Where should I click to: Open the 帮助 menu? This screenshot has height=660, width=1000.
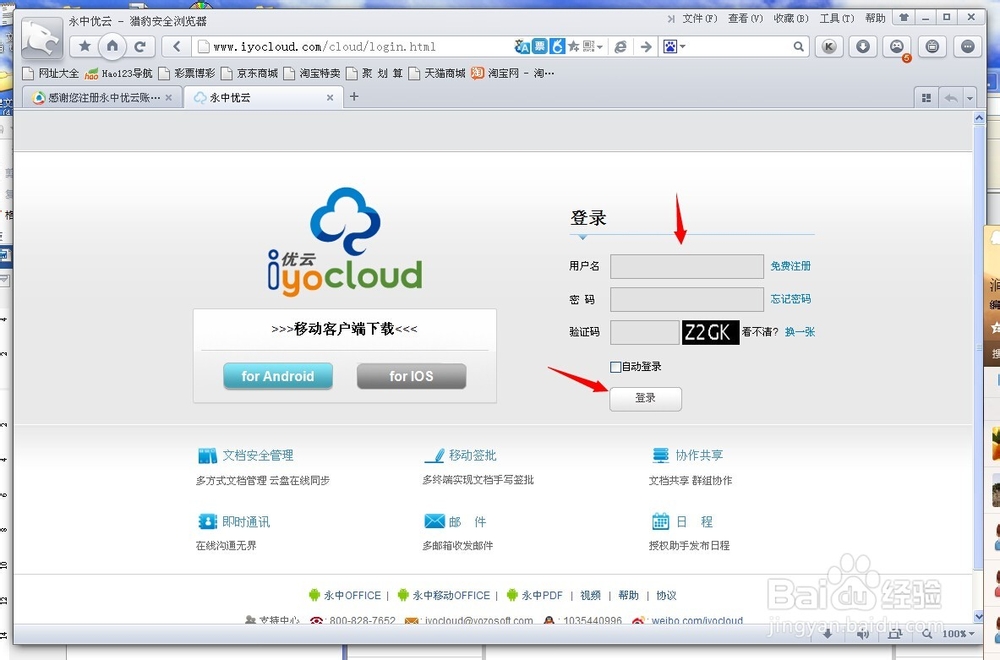[875, 18]
